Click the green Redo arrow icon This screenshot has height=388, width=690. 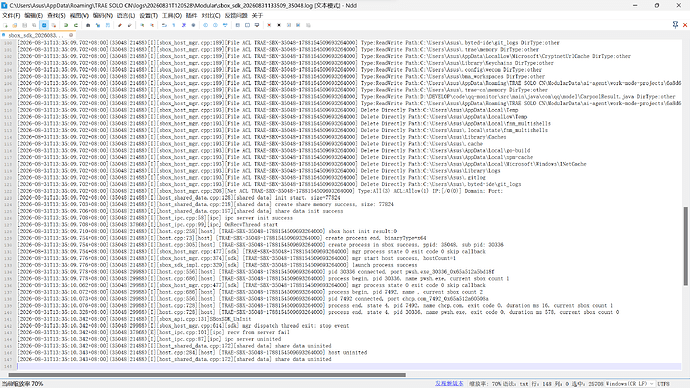click(76, 25)
